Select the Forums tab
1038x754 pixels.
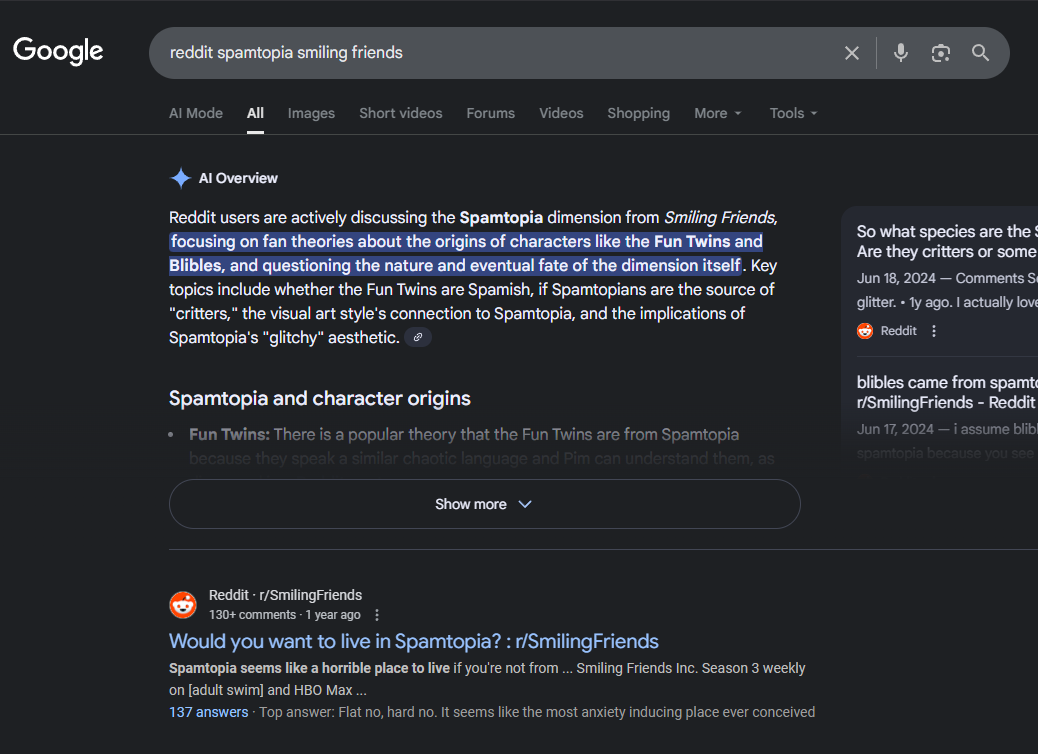pos(490,113)
